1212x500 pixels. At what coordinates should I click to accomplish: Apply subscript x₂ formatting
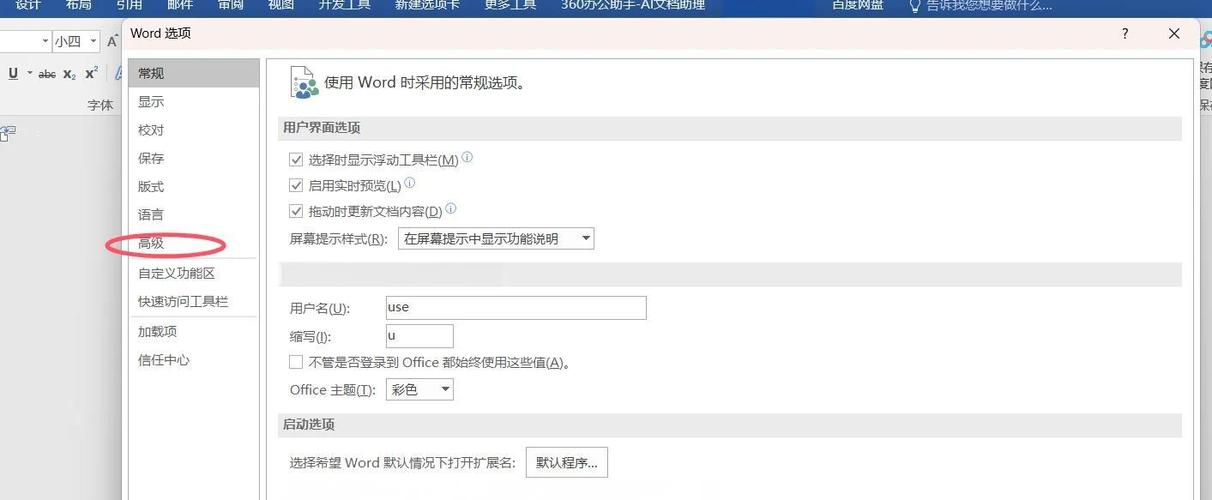(69, 74)
